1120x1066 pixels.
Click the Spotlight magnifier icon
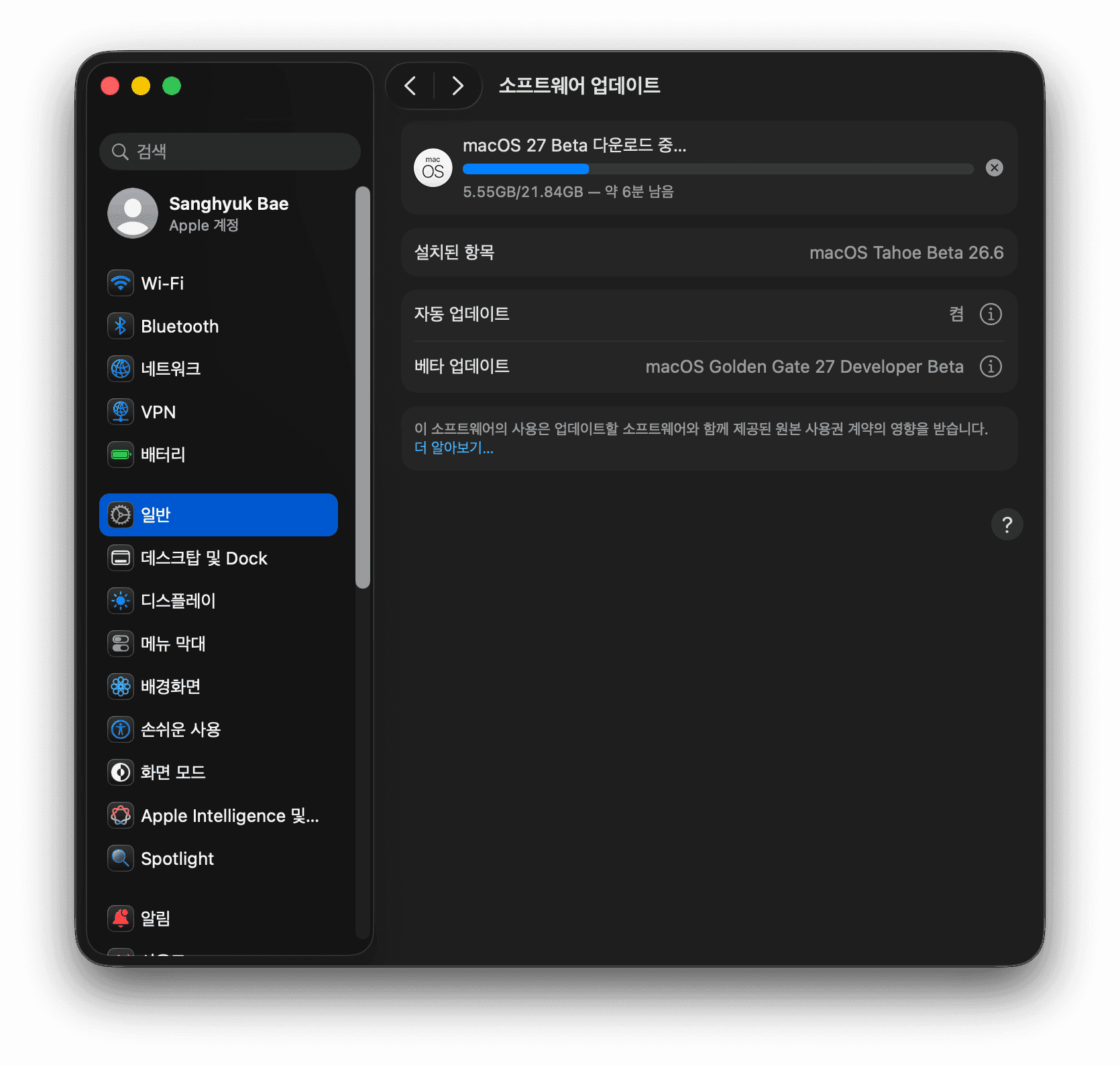pyautogui.click(x=121, y=858)
